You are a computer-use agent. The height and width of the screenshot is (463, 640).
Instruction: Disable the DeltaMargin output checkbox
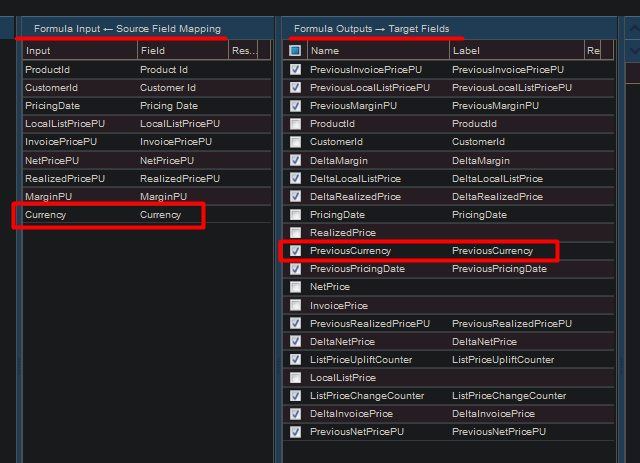pyautogui.click(x=295, y=160)
